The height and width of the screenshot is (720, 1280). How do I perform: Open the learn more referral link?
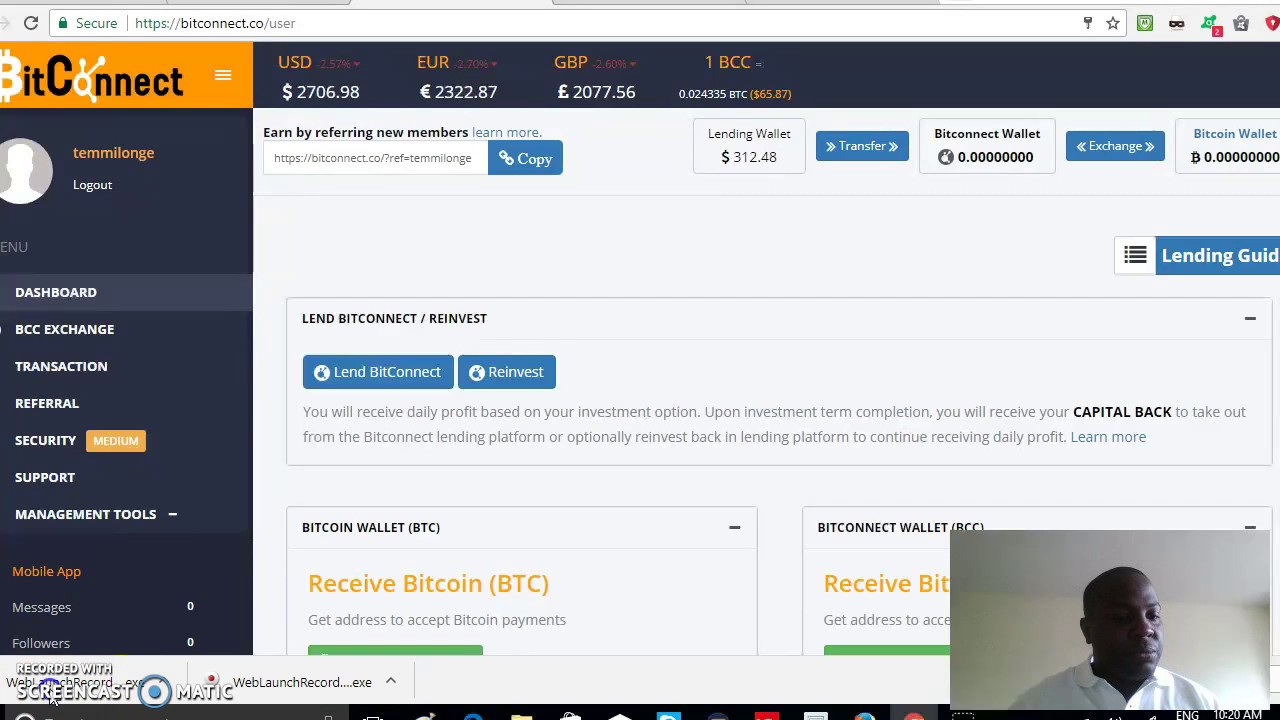tap(506, 132)
